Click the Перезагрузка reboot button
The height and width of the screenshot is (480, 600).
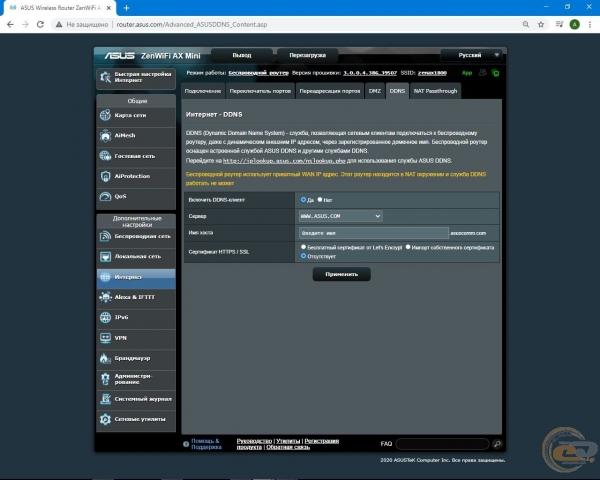(x=308, y=55)
